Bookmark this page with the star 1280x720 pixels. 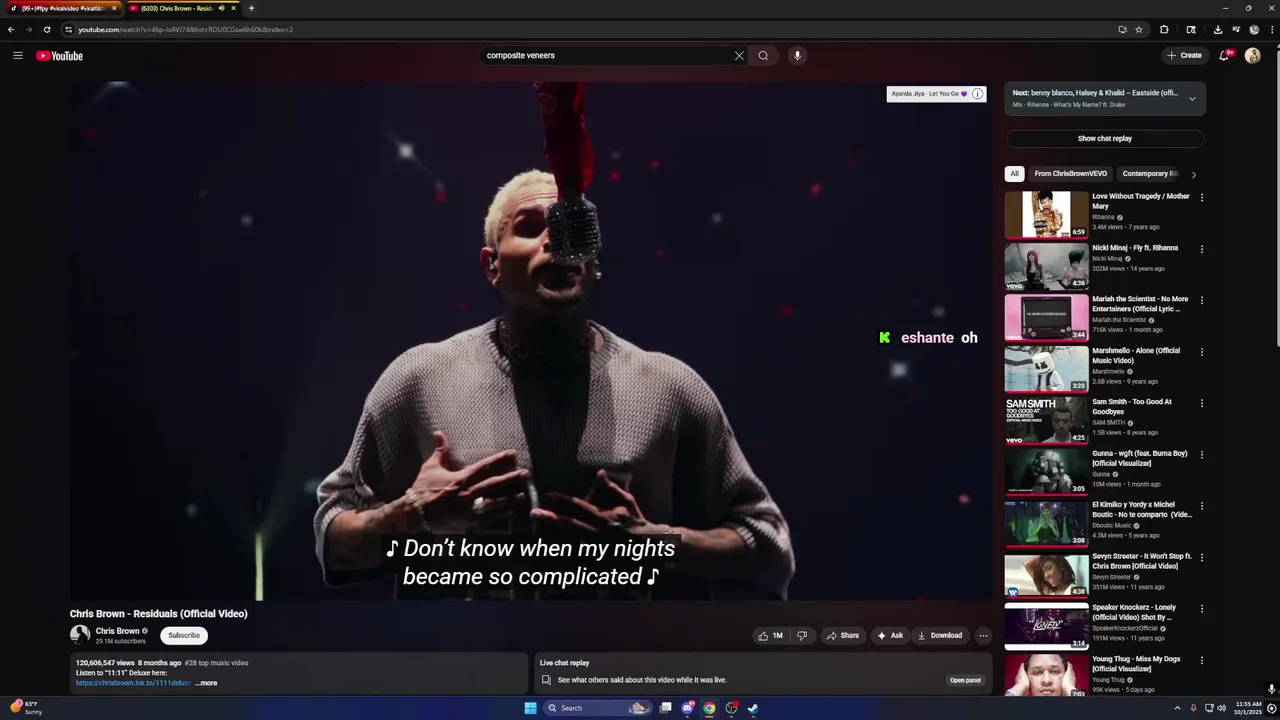point(1139,30)
